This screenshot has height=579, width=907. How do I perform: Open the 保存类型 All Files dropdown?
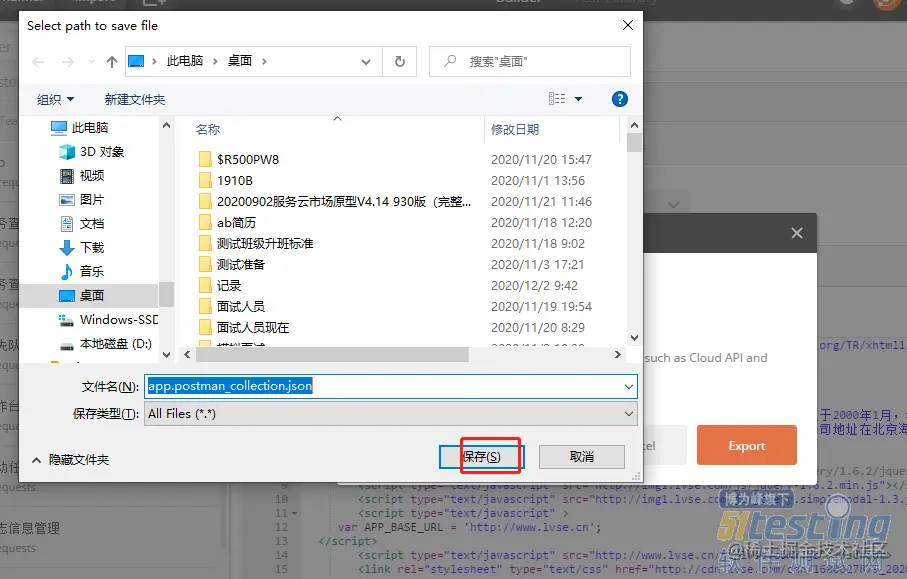[390, 414]
